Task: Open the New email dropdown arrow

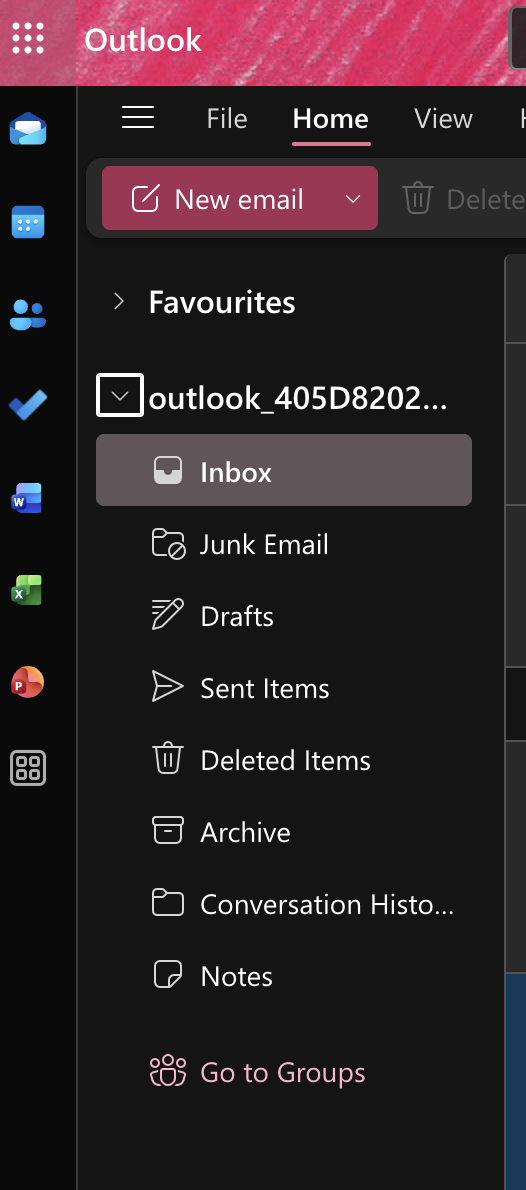Action: (352, 199)
